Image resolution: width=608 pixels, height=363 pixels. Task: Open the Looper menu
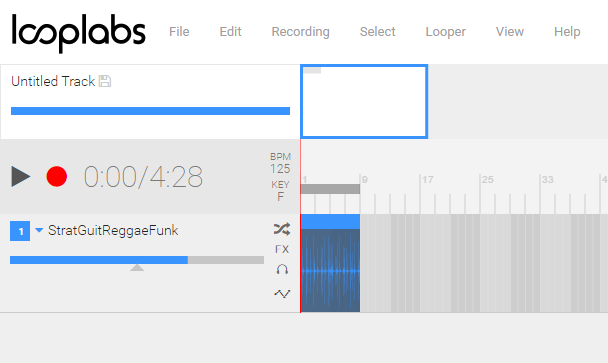(x=446, y=31)
